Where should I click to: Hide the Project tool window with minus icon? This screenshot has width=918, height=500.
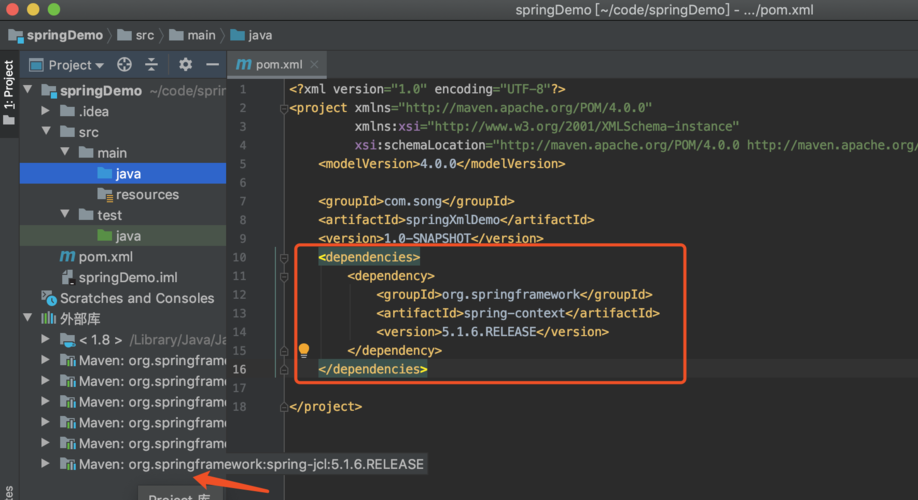212,64
